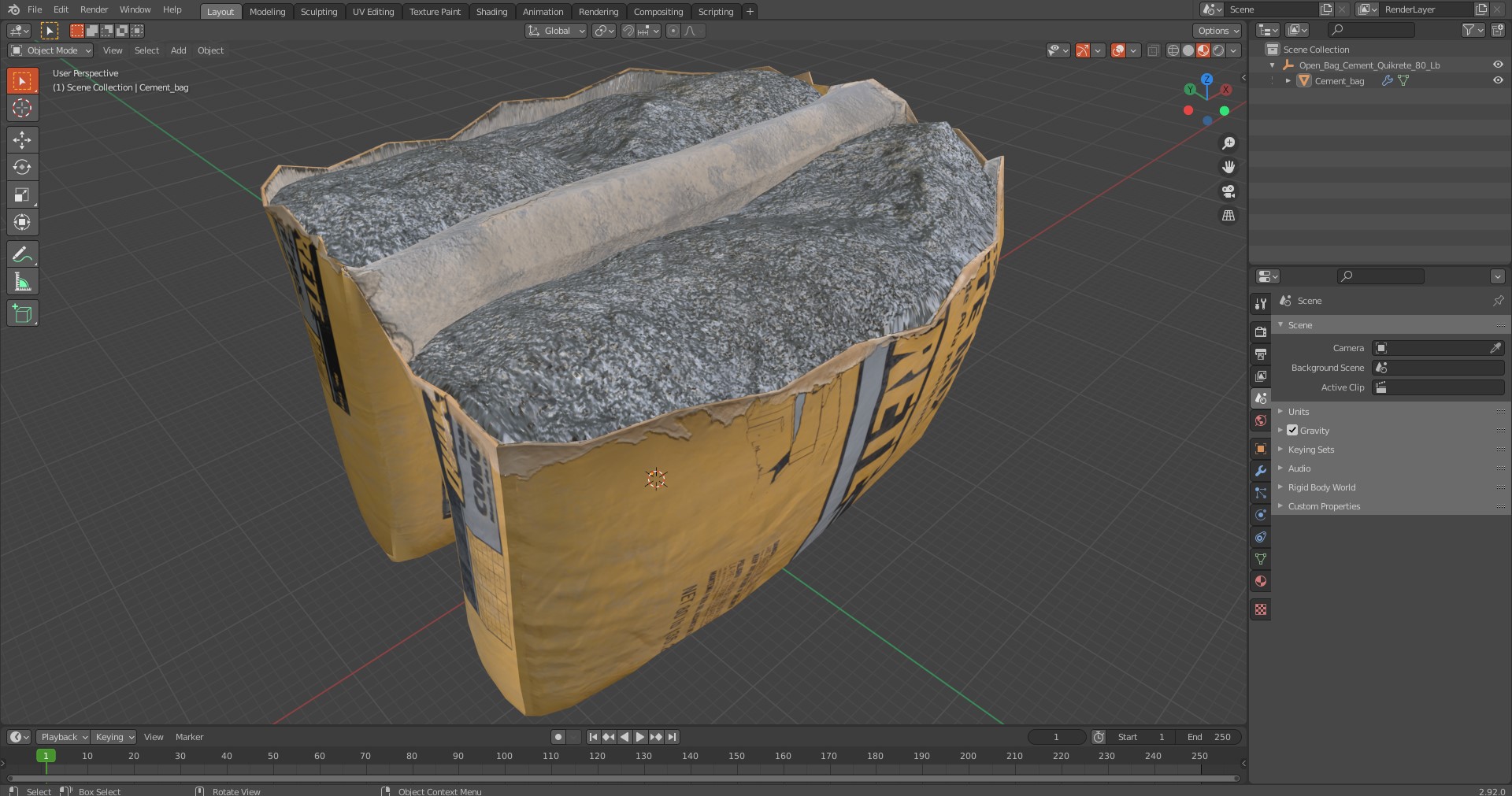Viewport: 1512px width, 796px height.
Task: Hide Open_Bag_Cement_Quikrete_80_Lb collection with eye icon
Action: pyautogui.click(x=1498, y=65)
